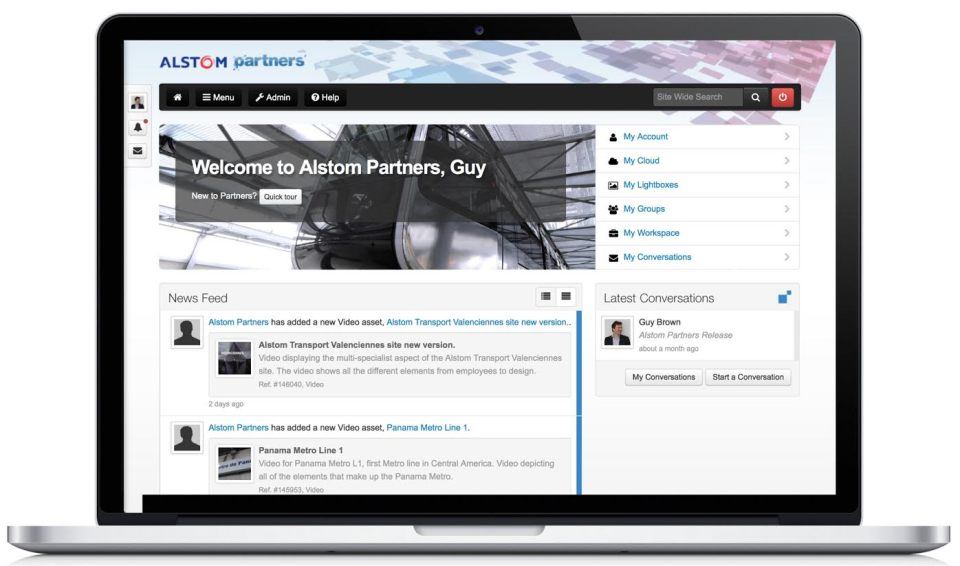960x566 pixels.
Task: Open the Help menu
Action: [x=325, y=97]
